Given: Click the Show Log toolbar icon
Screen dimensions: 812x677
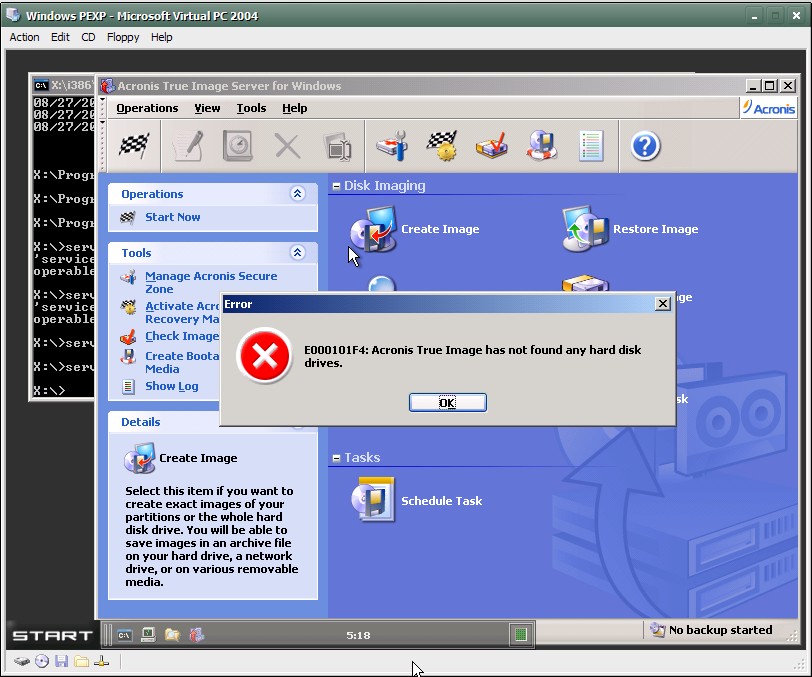Looking at the screenshot, I should tap(591, 146).
